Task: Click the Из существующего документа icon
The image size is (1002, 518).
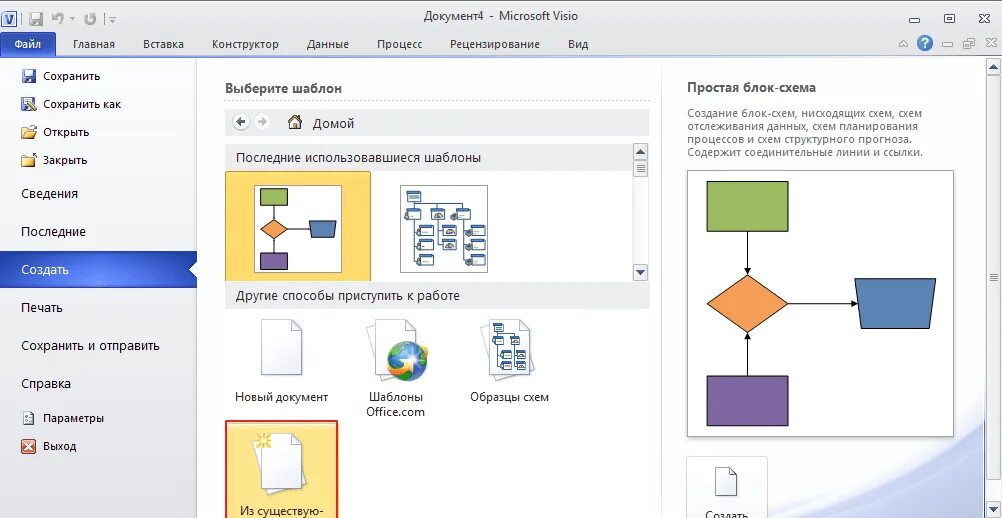Action: (x=282, y=465)
